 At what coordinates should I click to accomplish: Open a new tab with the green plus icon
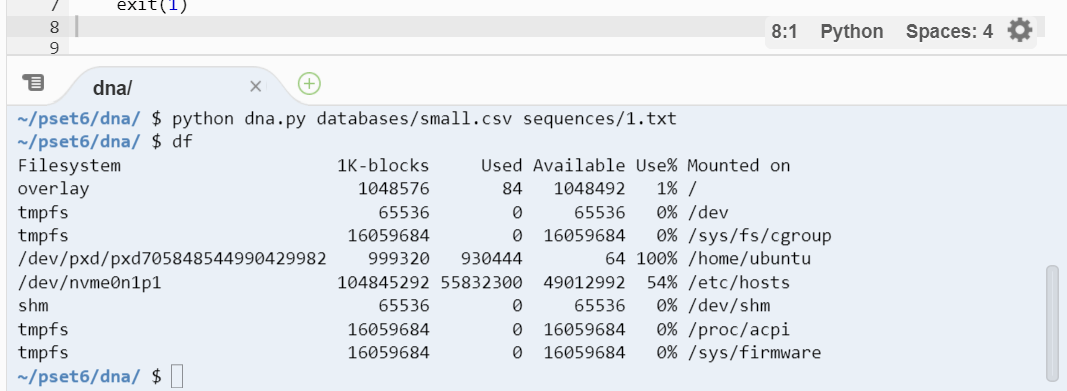pyautogui.click(x=310, y=84)
